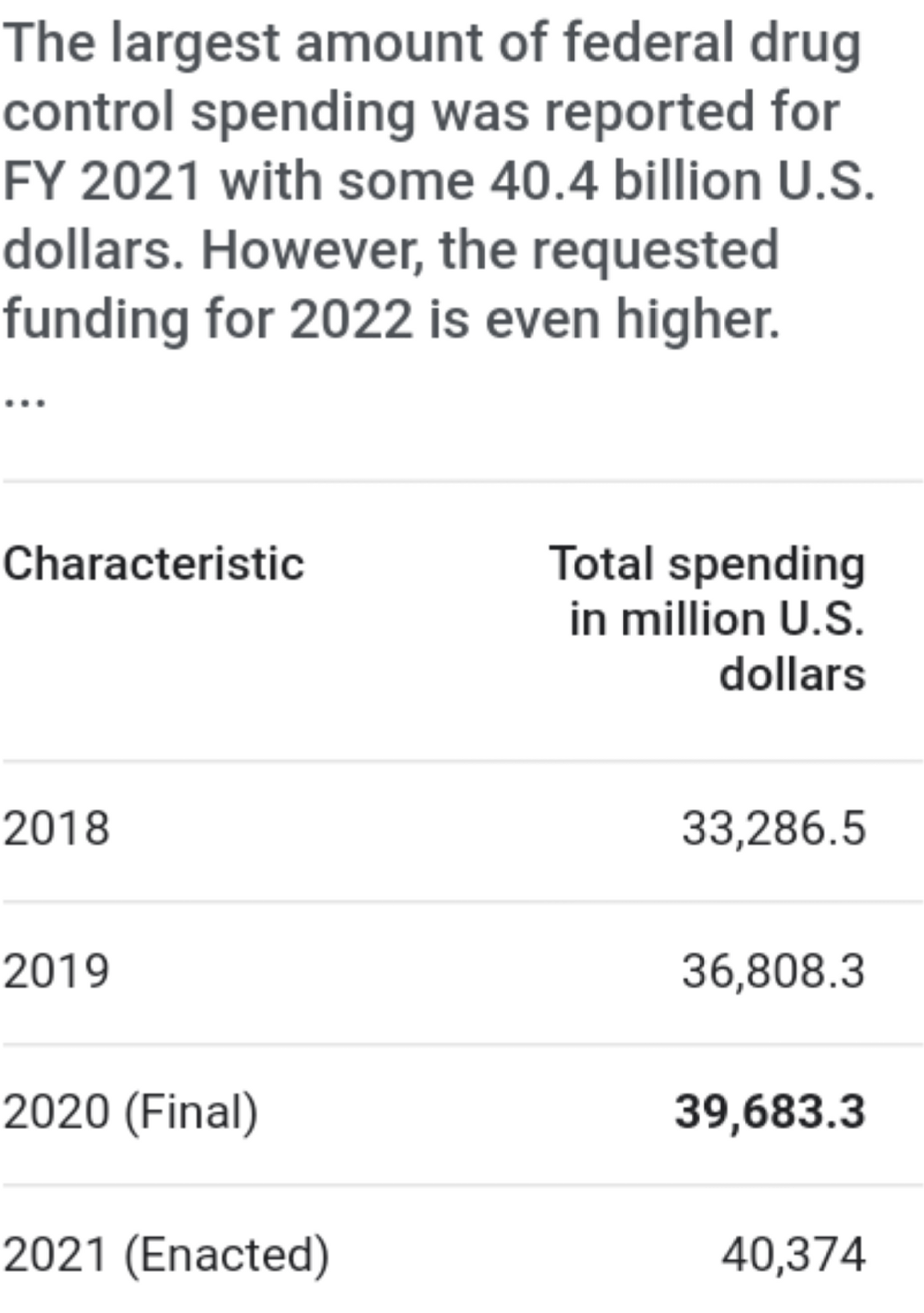Click 'even higher' at the paragraph end
This screenshot has height=1313, width=924.
point(632,319)
